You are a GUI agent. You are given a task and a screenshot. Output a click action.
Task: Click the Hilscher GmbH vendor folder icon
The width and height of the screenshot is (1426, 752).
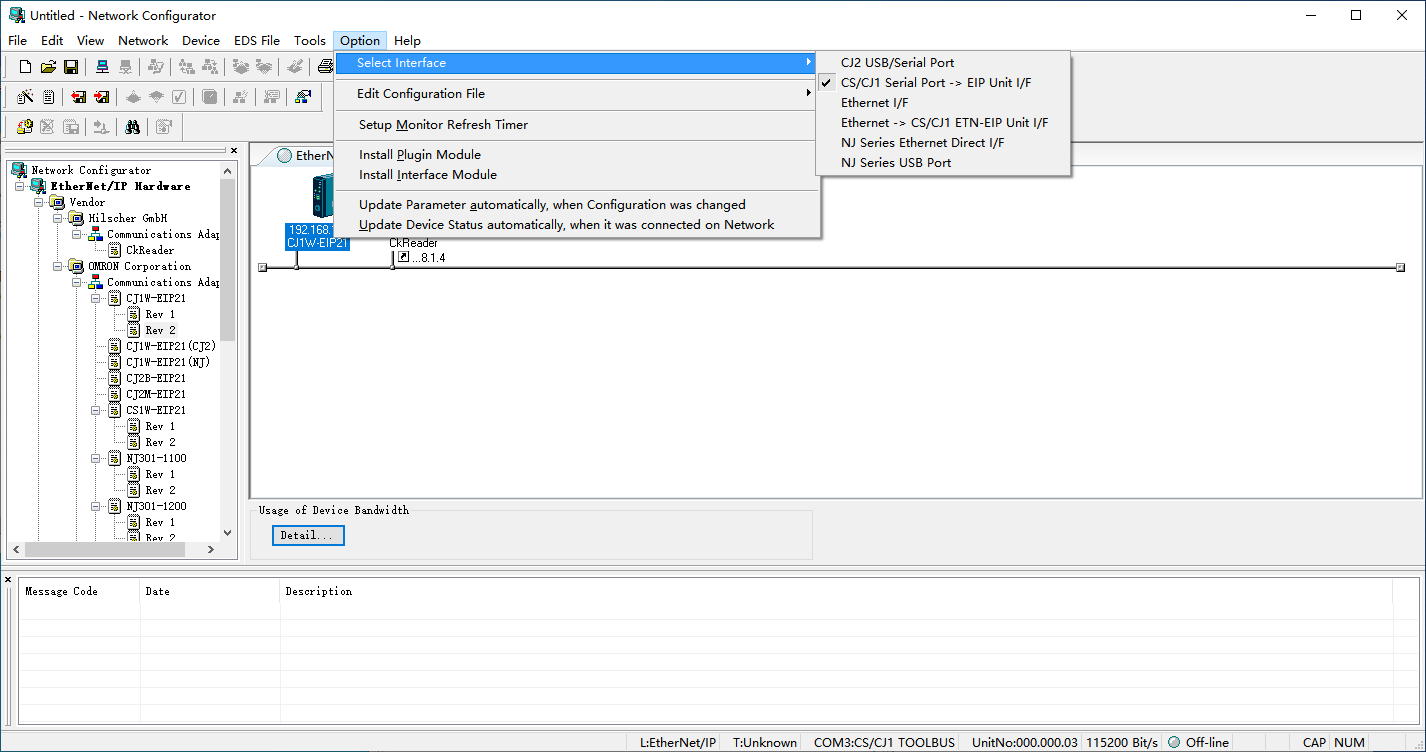coord(77,218)
